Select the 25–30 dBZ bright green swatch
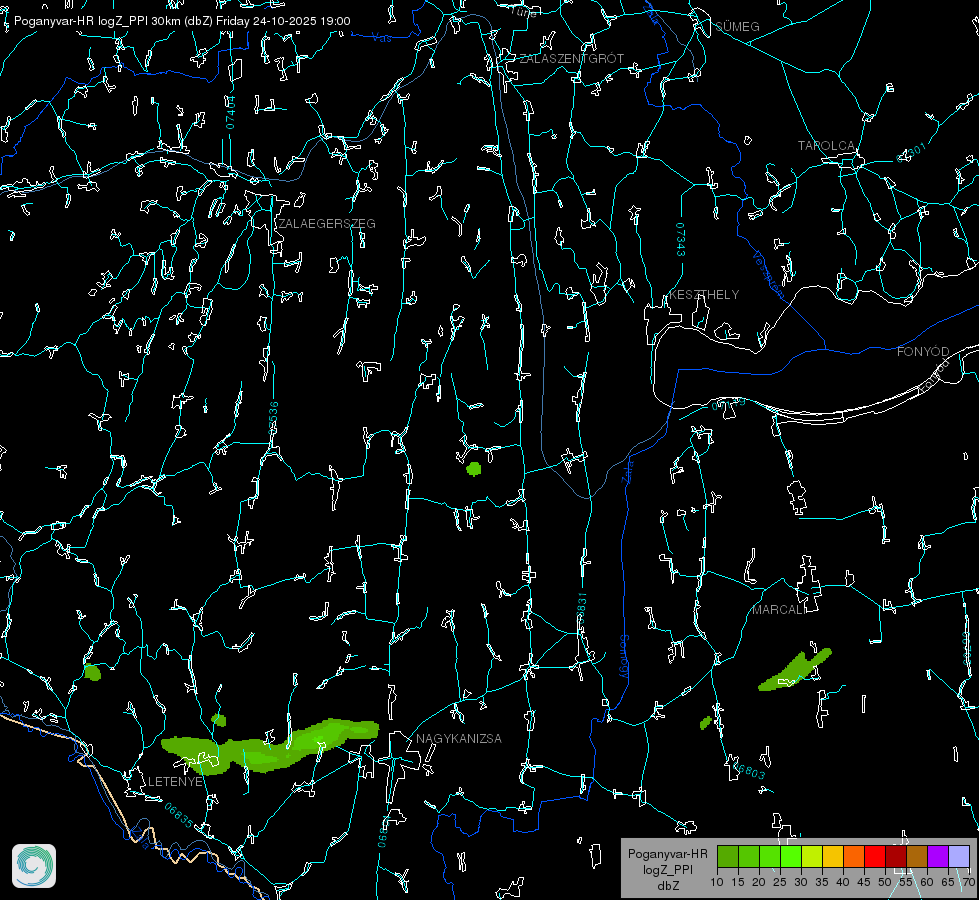The height and width of the screenshot is (900, 979). (791, 856)
